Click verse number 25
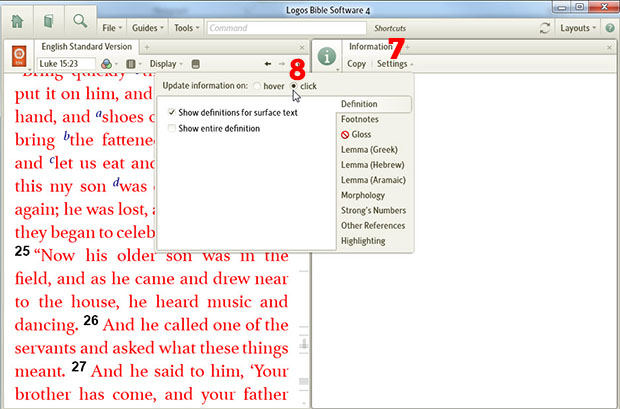The height and width of the screenshot is (409, 620). point(22,251)
